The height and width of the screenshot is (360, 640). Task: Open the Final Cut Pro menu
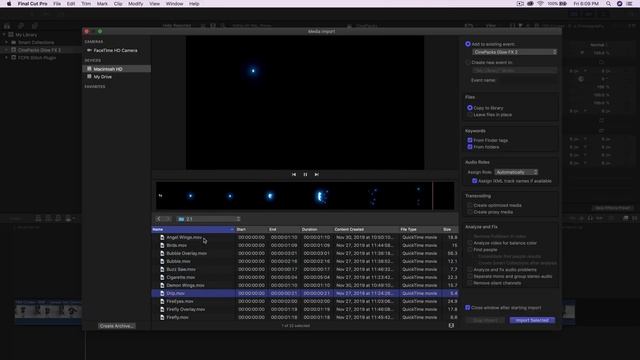pyautogui.click(x=33, y=4)
